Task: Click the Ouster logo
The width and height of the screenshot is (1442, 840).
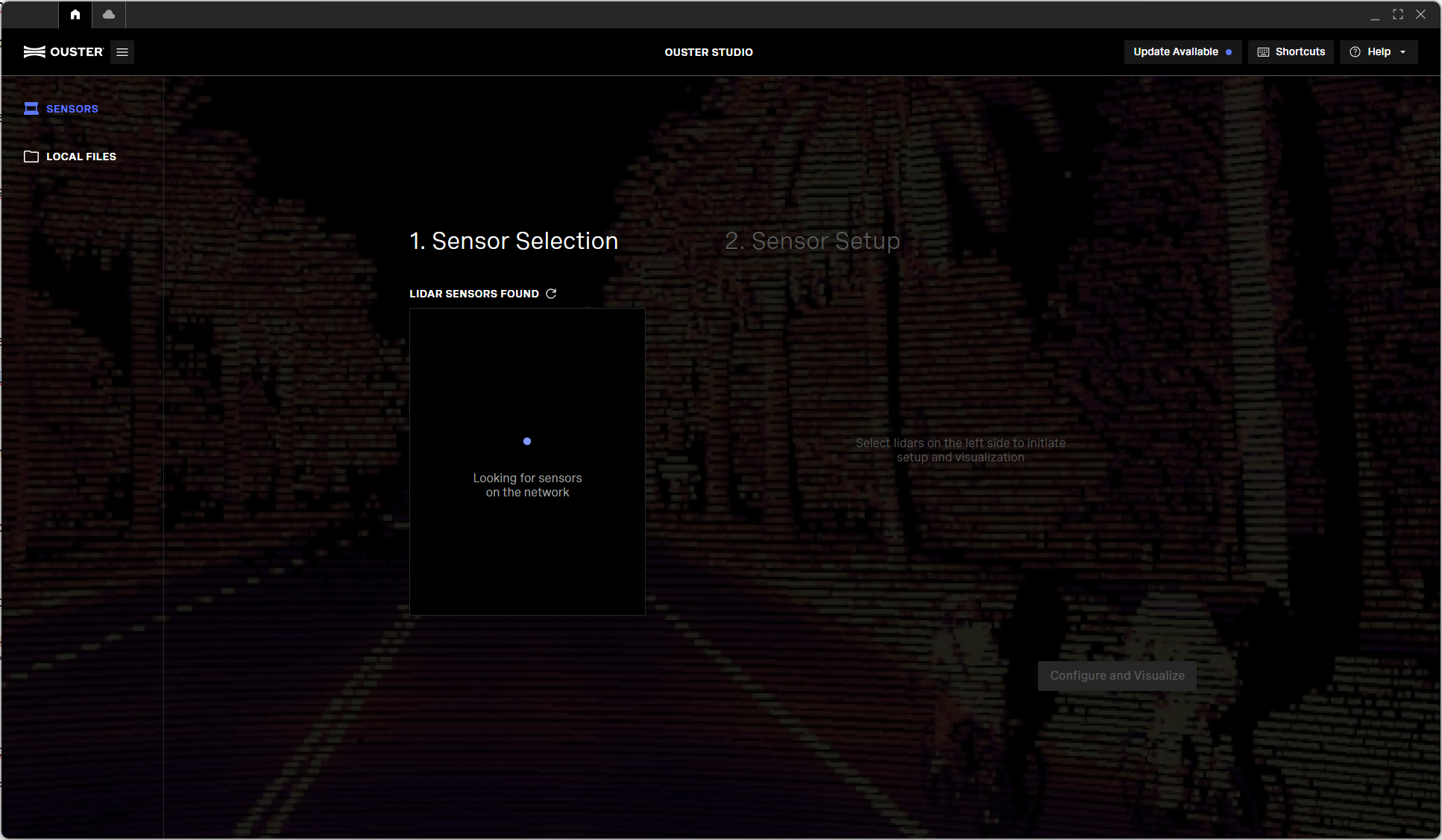Action: tap(63, 52)
